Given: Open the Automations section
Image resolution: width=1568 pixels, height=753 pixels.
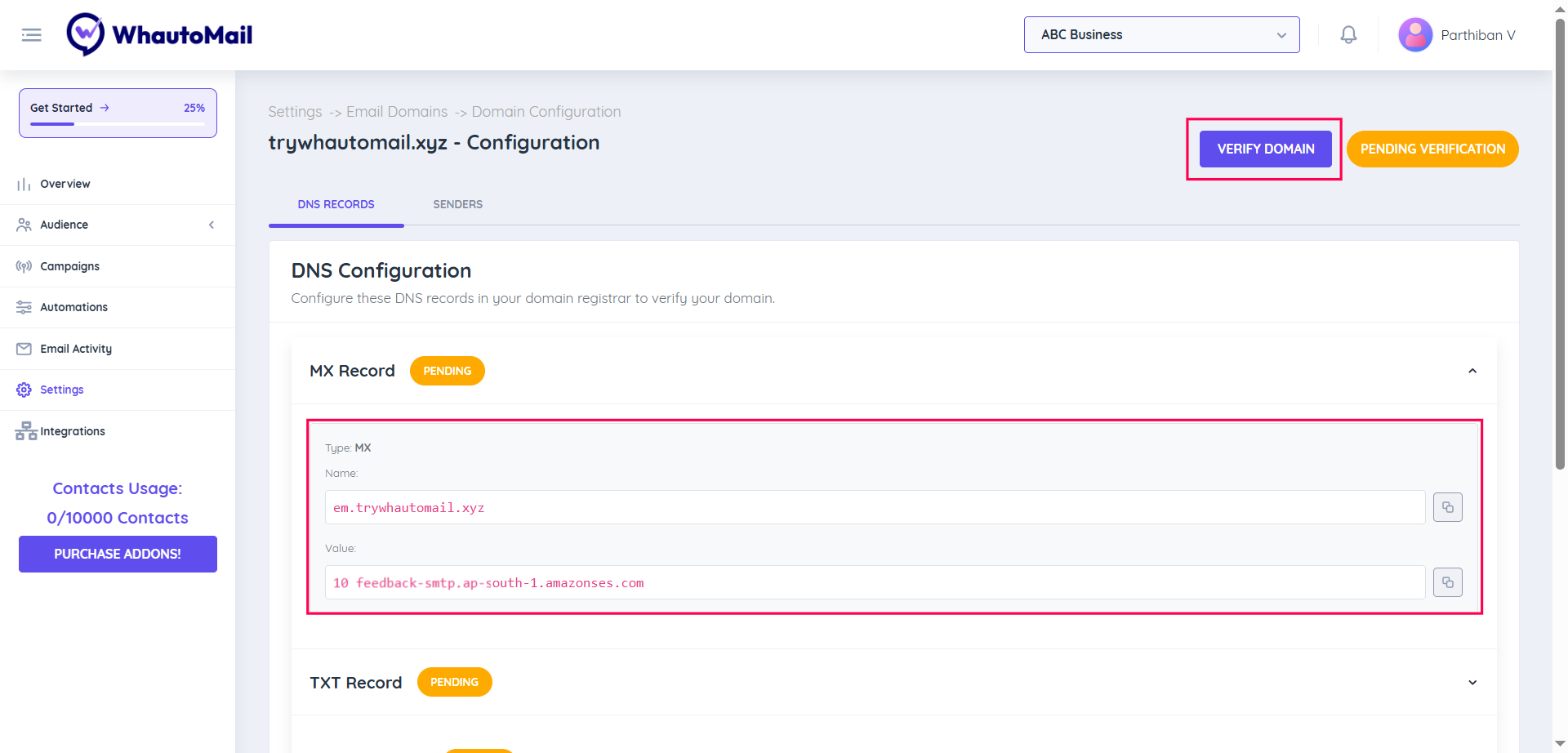Looking at the screenshot, I should (73, 307).
